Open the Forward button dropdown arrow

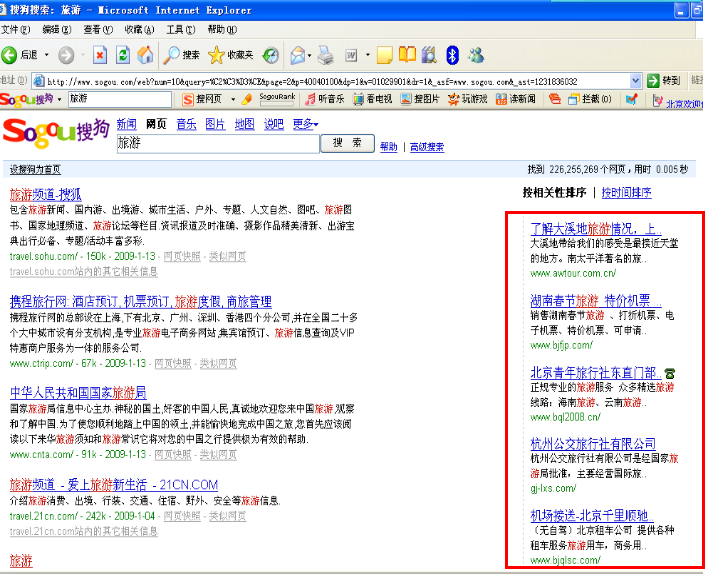pos(83,55)
